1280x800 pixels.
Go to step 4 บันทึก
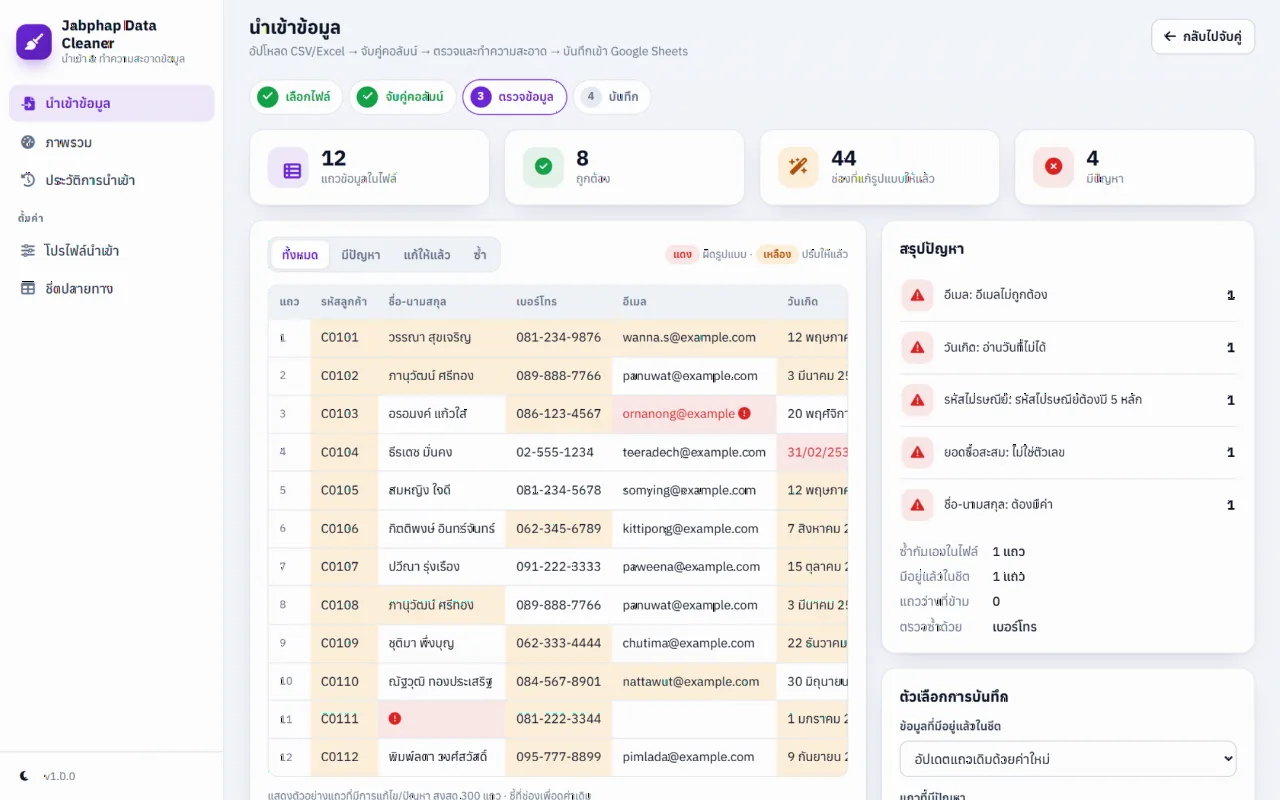click(612, 97)
